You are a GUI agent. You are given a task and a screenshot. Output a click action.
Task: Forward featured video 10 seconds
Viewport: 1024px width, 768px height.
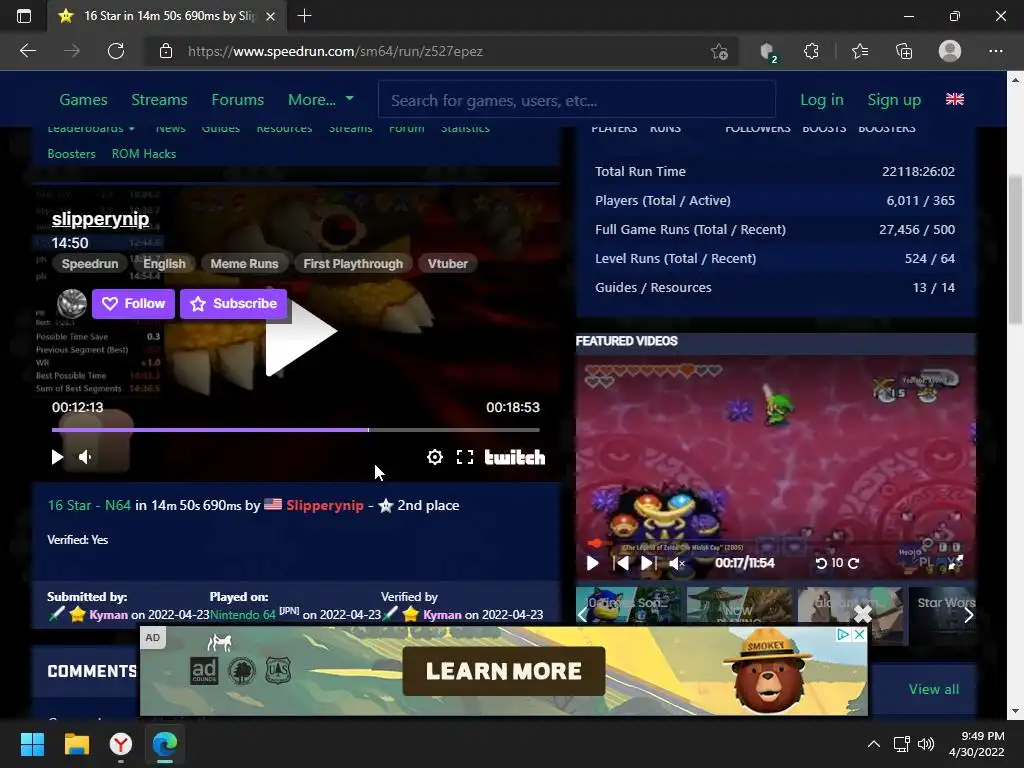point(854,563)
